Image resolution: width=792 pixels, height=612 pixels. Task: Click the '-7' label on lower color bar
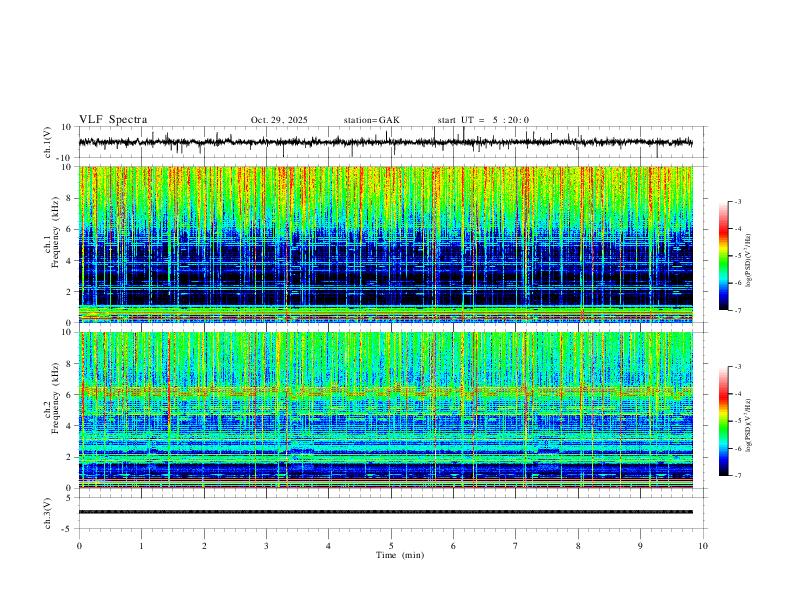(x=737, y=476)
